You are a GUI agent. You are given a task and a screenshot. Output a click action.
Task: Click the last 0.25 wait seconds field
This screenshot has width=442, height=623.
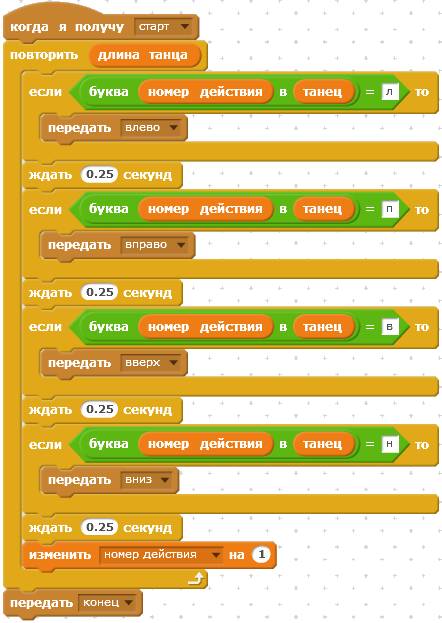100,527
